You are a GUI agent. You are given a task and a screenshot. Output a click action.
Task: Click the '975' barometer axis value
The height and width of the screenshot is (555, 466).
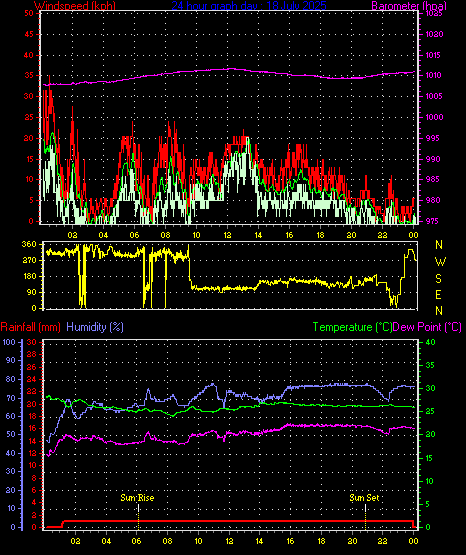(x=433, y=221)
